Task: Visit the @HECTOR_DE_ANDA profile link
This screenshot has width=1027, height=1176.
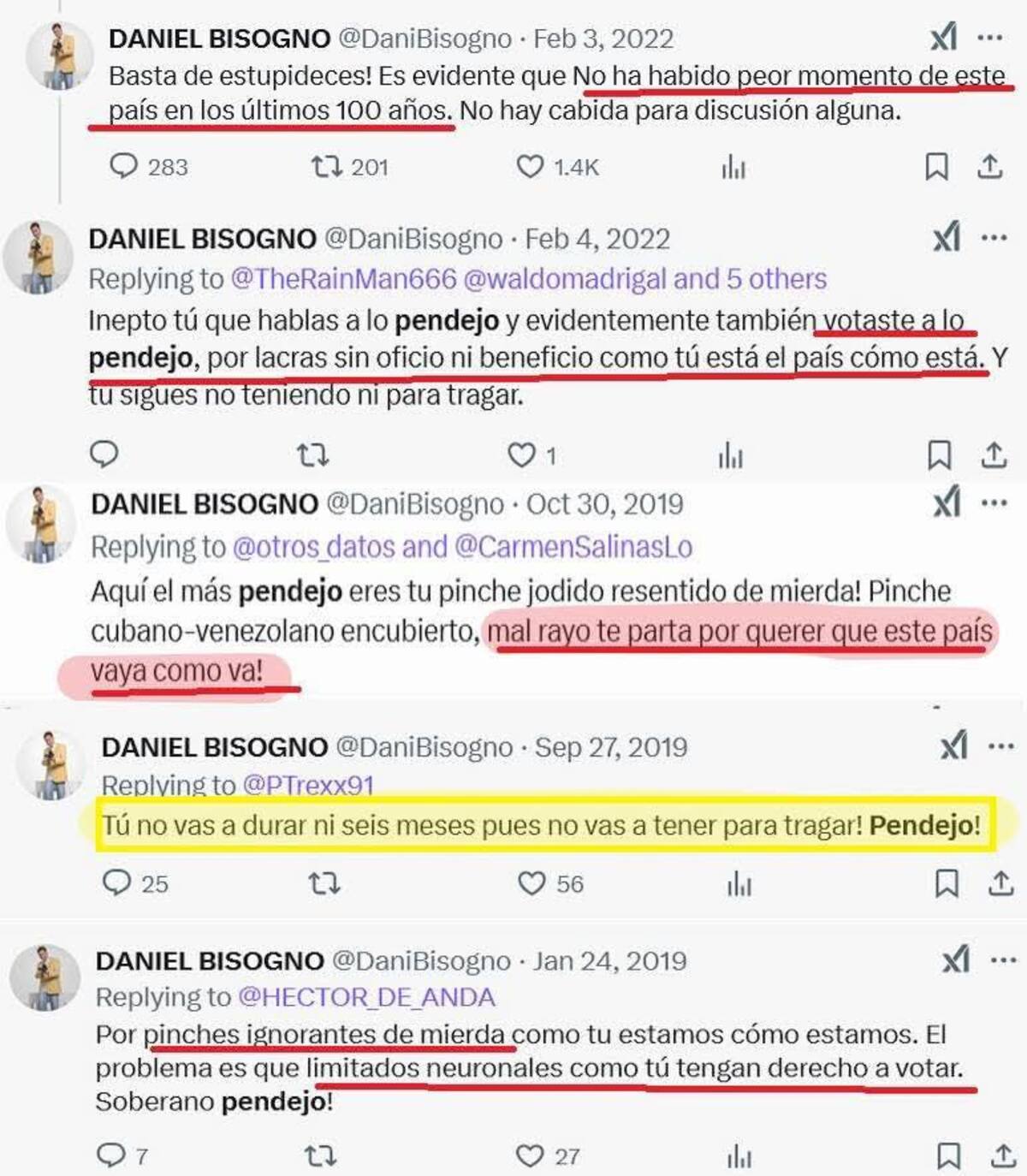Action: (366, 997)
